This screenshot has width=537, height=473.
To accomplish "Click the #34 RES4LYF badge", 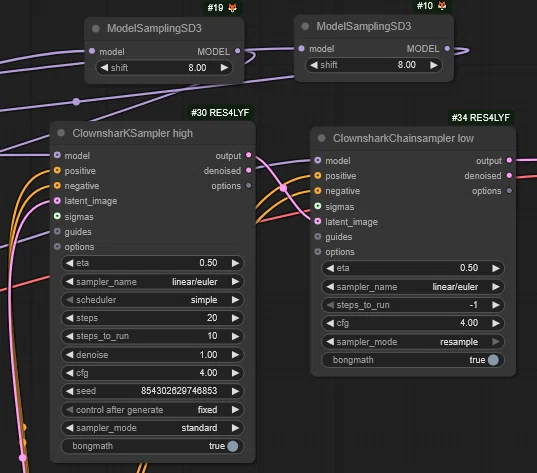I will pos(480,117).
